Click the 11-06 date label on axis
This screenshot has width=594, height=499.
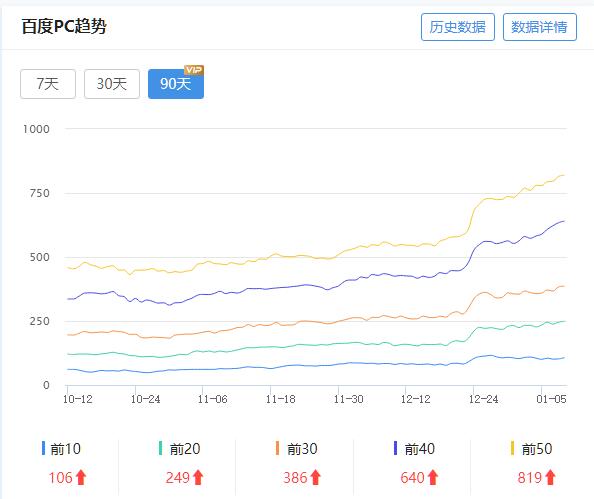point(213,399)
